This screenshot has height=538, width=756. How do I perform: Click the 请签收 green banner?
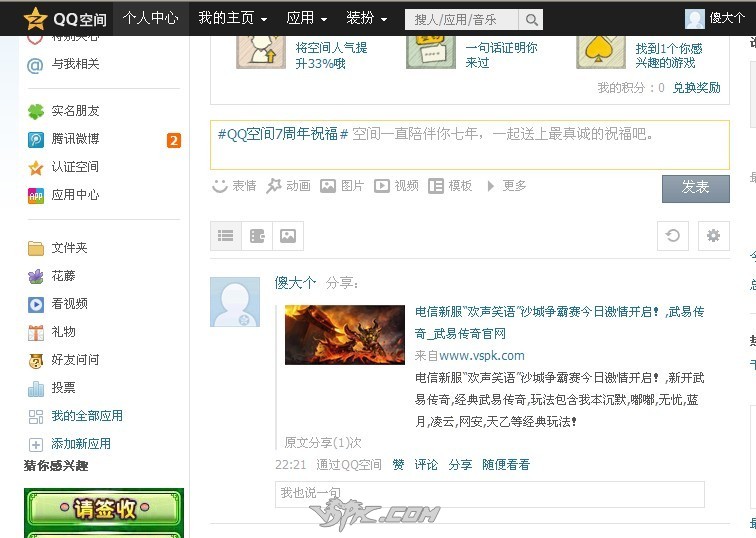[x=104, y=509]
